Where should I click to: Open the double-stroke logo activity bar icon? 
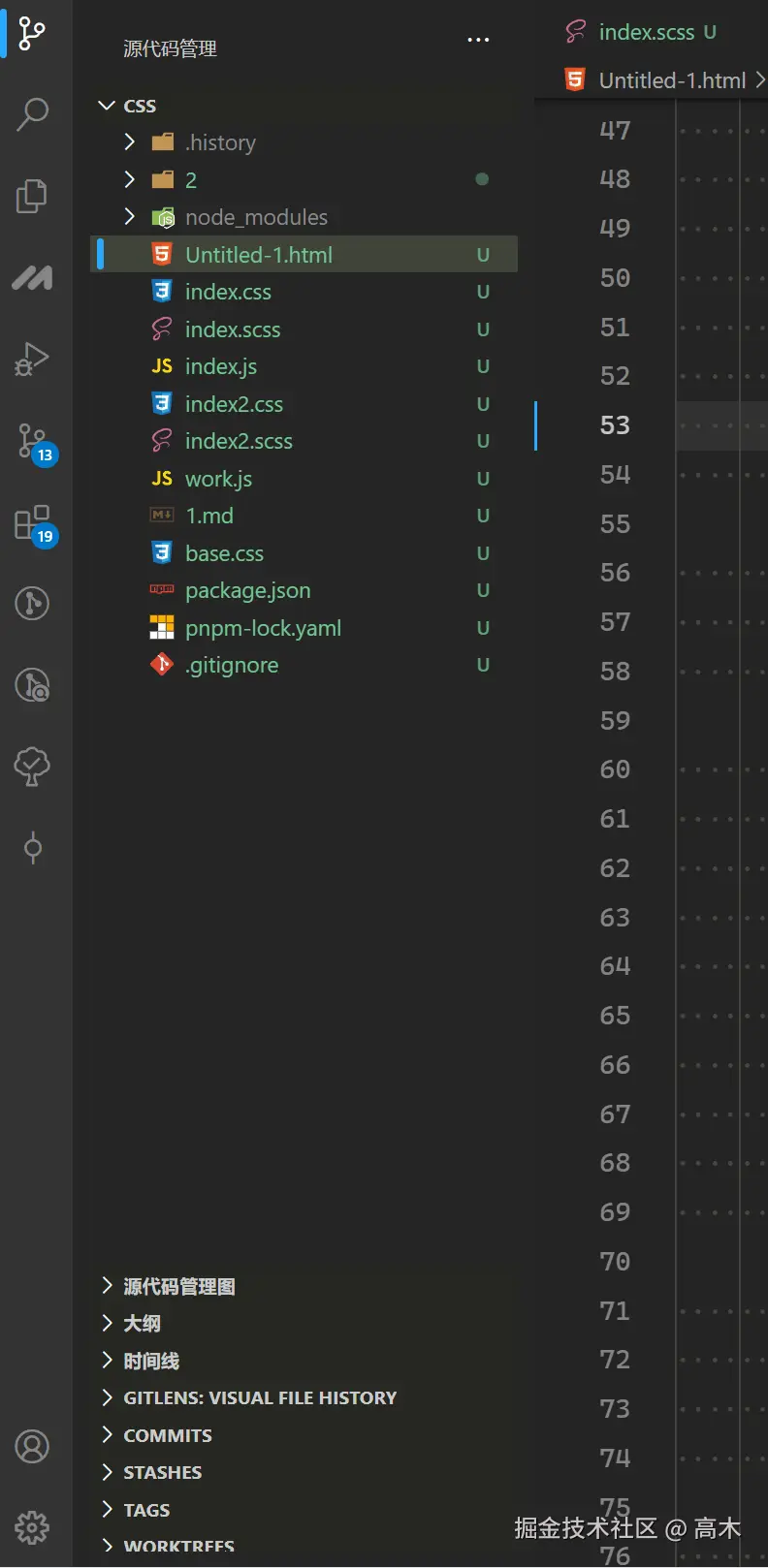tap(32, 278)
